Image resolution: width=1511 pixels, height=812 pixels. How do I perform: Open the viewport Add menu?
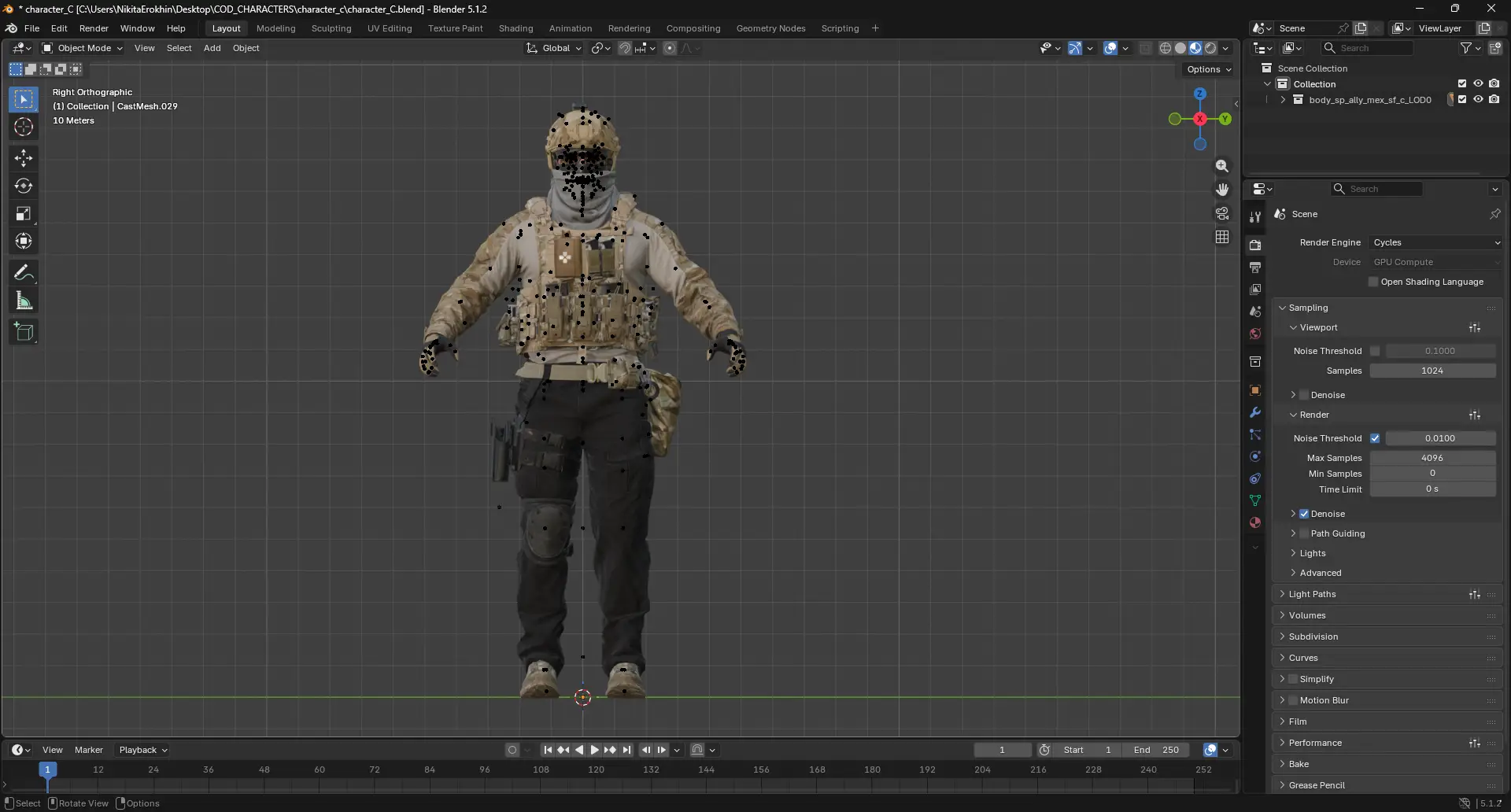[x=212, y=48]
